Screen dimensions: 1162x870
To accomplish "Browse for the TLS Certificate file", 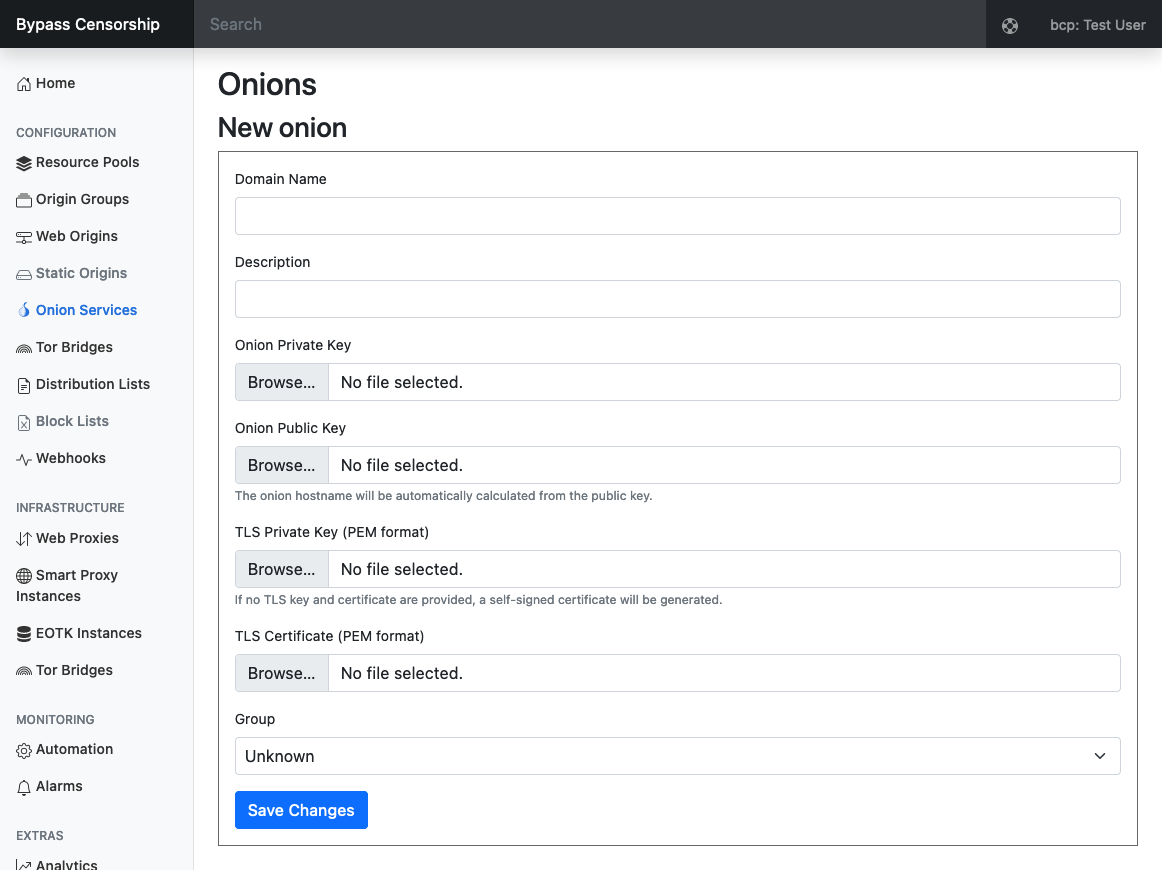I will (281, 673).
